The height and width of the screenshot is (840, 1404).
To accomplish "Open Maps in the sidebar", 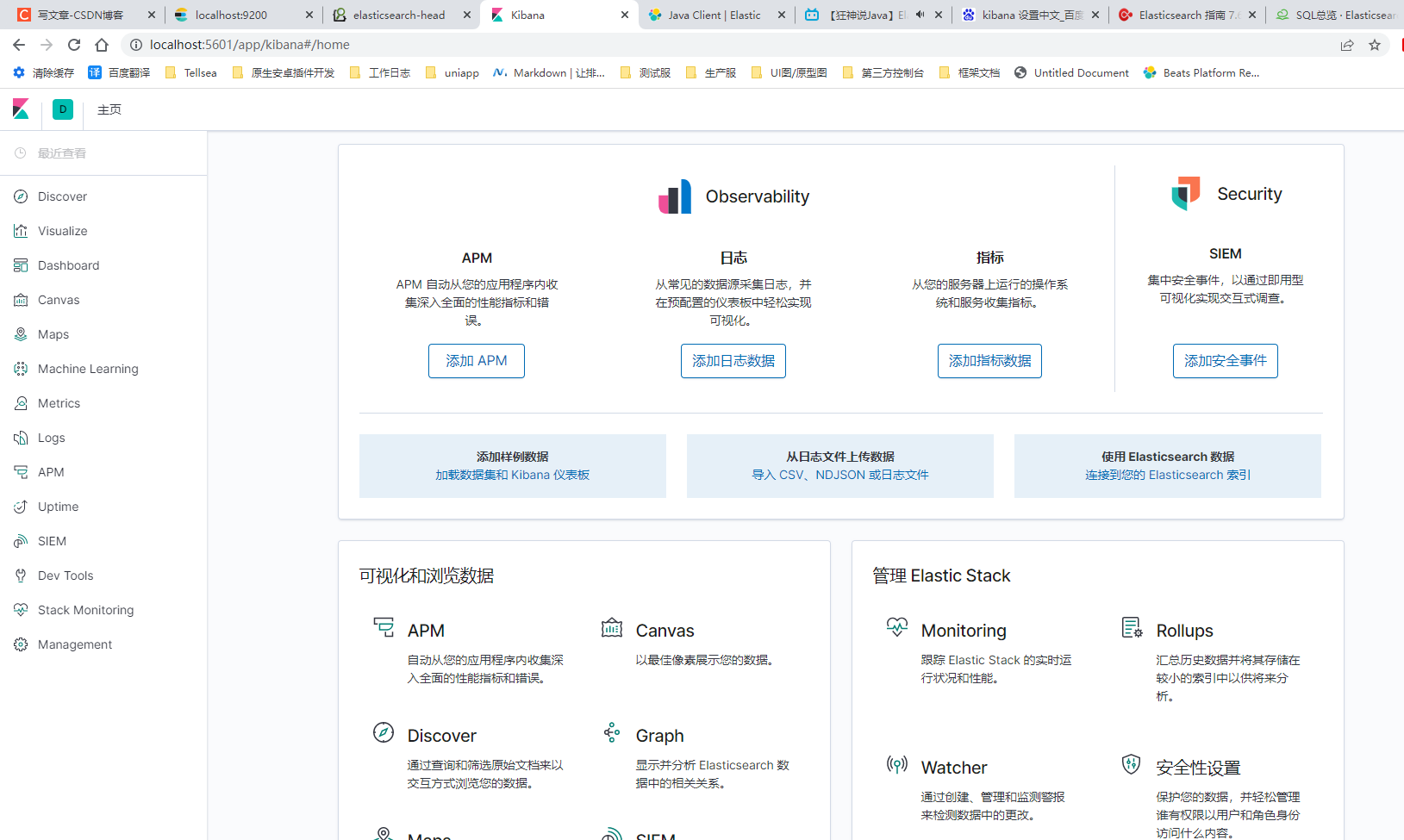I will 53,334.
